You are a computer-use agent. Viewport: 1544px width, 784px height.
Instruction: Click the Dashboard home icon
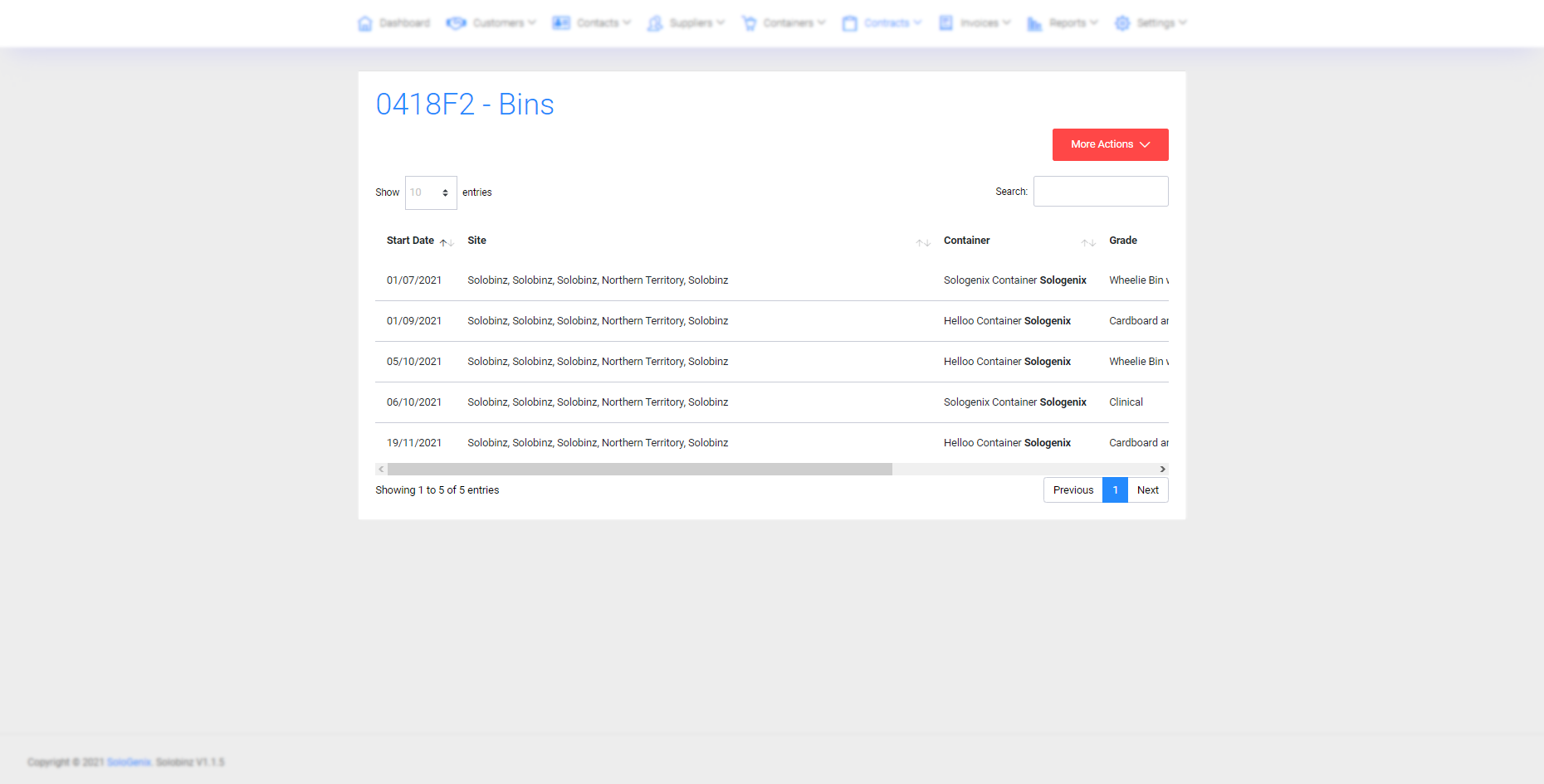364,23
